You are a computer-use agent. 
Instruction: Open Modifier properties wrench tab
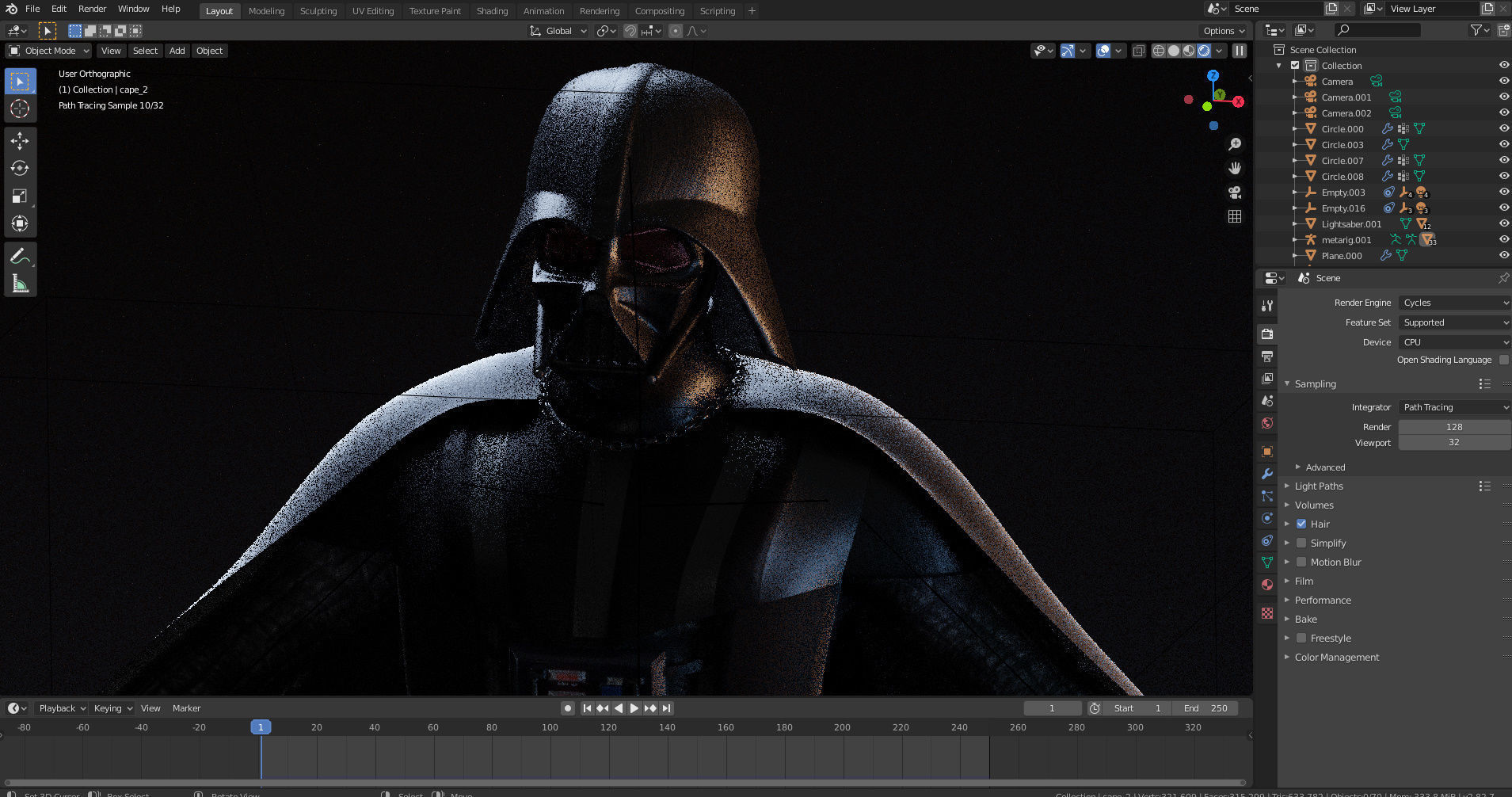pos(1267,474)
